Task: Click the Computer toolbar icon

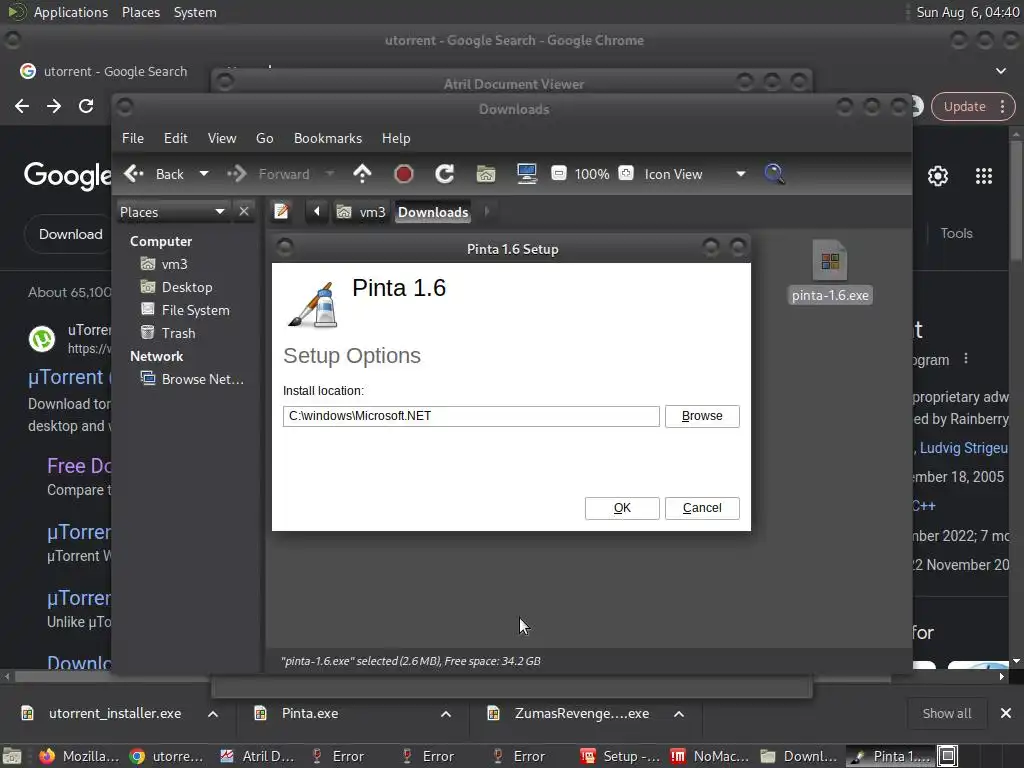Action: point(526,174)
